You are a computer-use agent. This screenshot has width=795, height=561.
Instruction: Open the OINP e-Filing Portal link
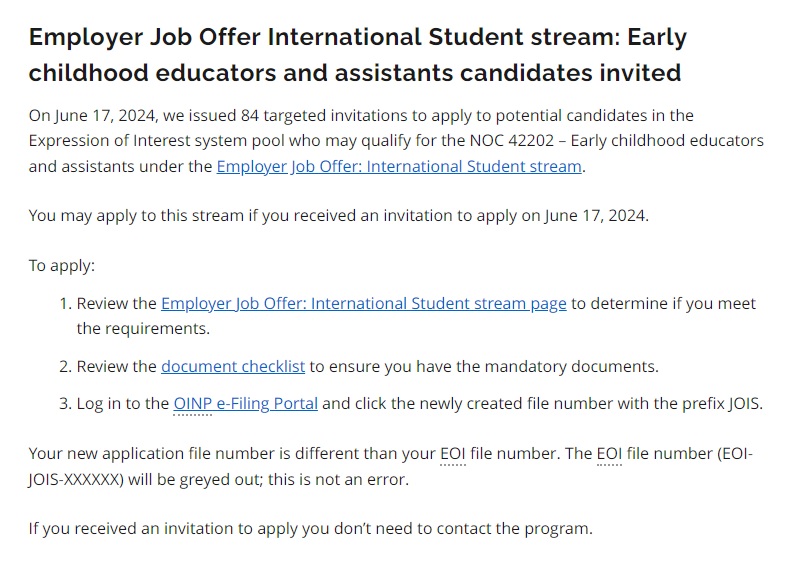(245, 403)
